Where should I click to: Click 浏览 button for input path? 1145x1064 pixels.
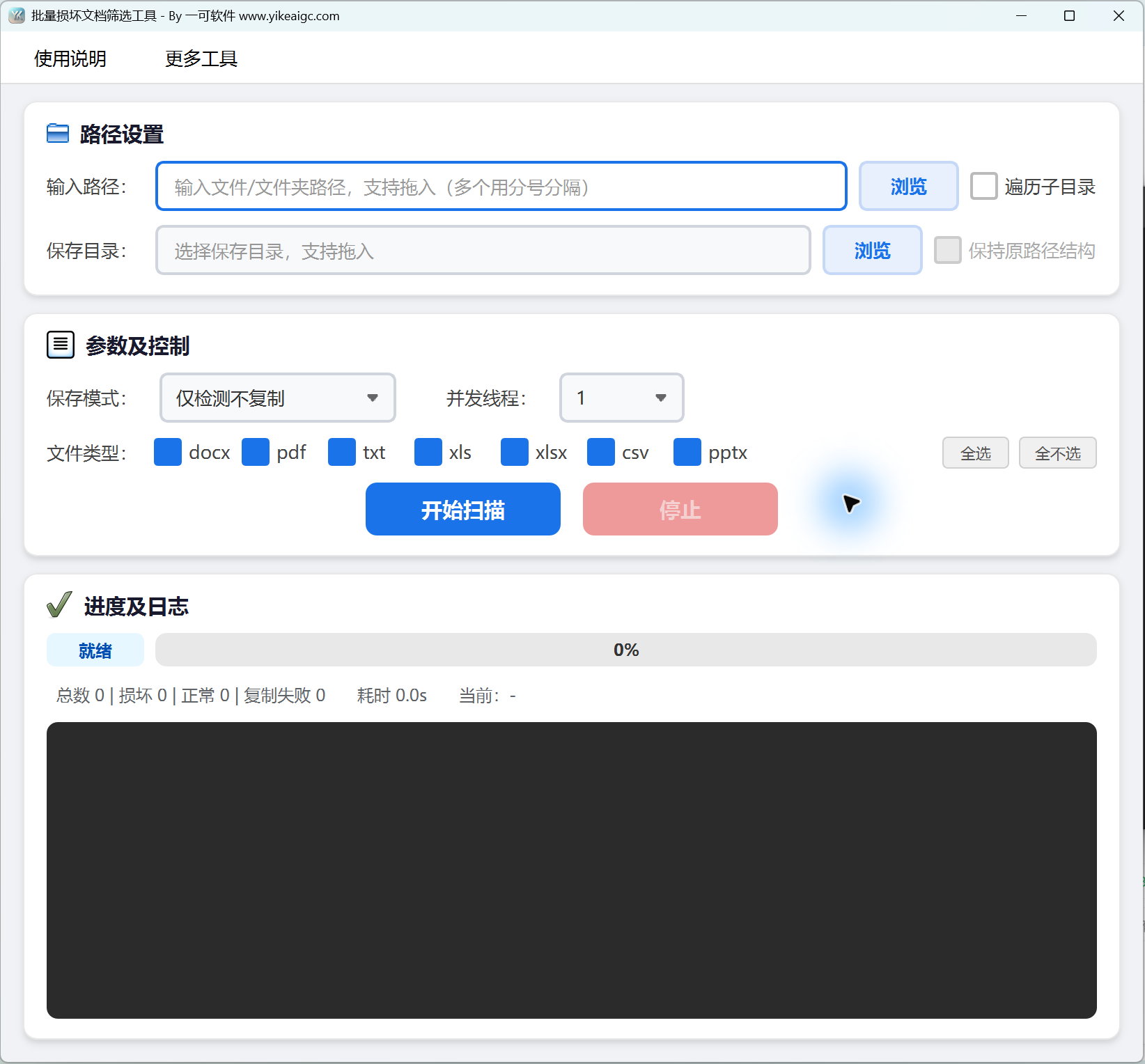909,186
